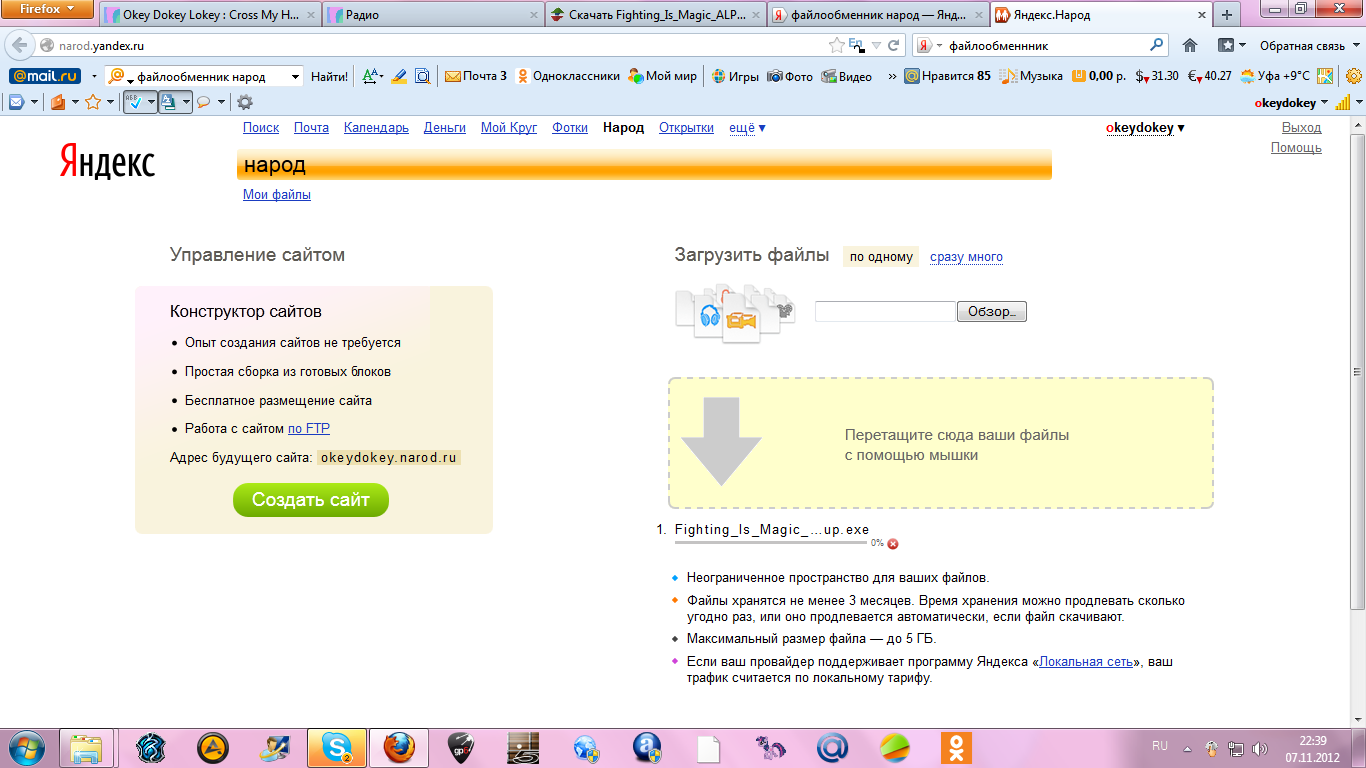
Task: Open Мой мир from the toolbar
Action: 663,76
